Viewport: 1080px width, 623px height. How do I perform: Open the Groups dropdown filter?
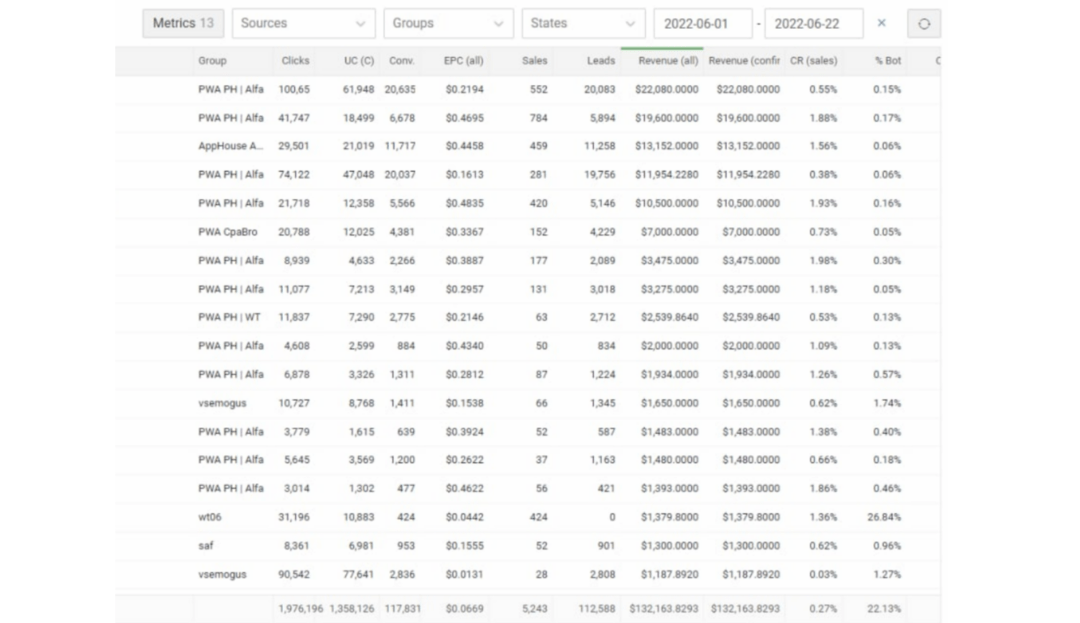tap(447, 23)
